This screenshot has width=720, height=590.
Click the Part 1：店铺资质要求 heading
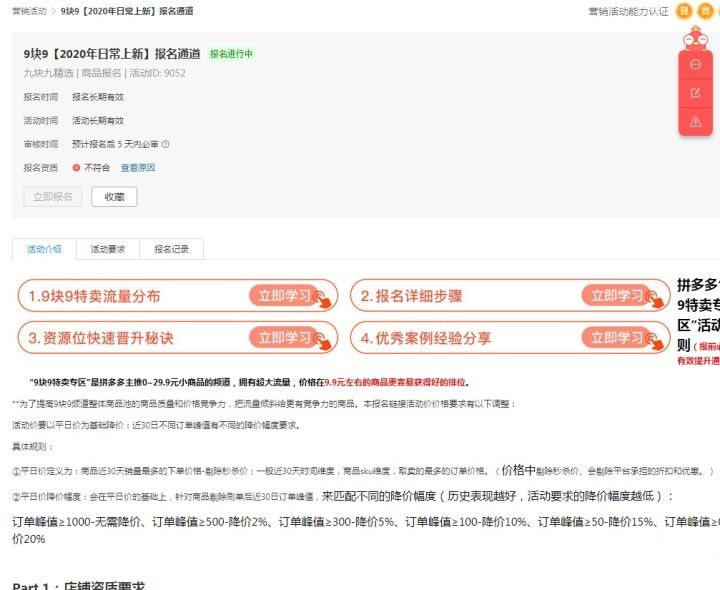[x=79, y=585]
